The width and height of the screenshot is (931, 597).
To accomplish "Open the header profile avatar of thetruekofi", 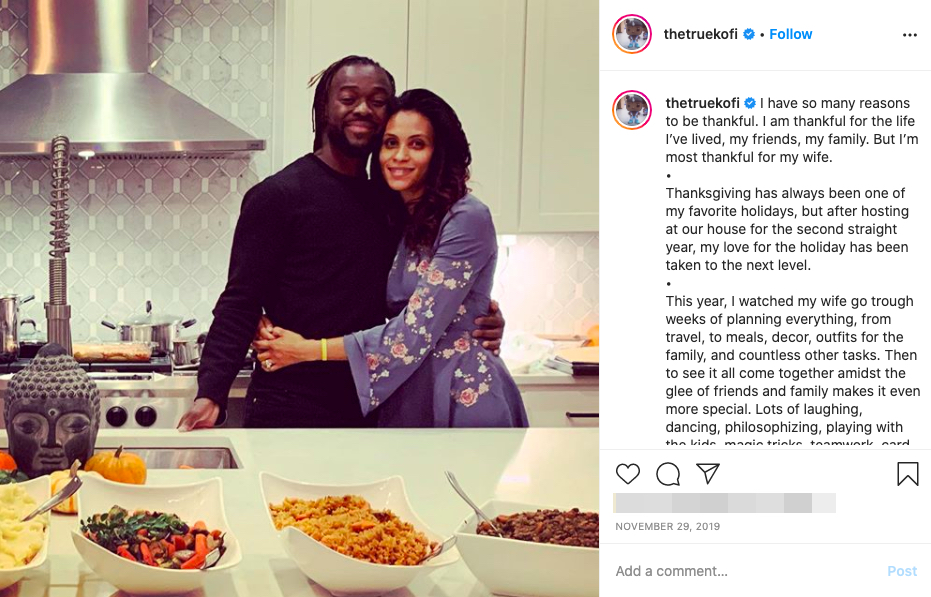I will pyautogui.click(x=632, y=34).
